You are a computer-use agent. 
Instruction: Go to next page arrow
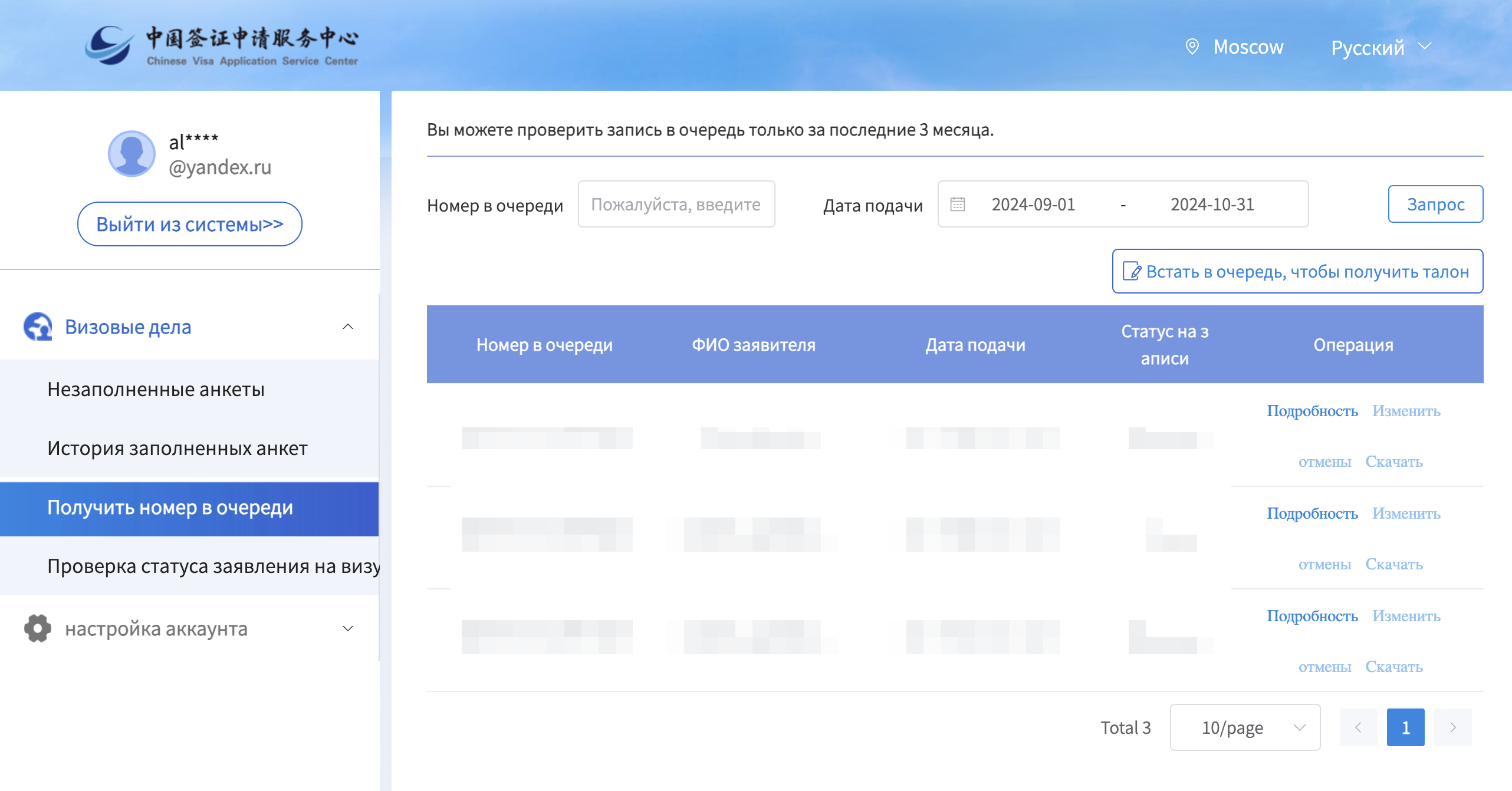1452,727
